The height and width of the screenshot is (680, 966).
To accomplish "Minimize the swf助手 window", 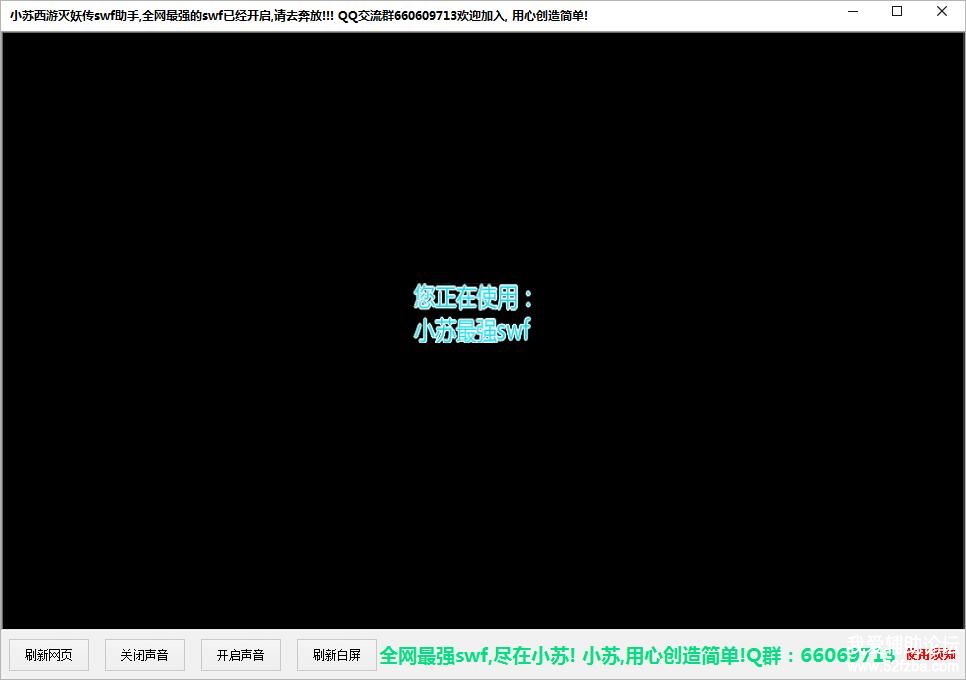I will tap(853, 12).
